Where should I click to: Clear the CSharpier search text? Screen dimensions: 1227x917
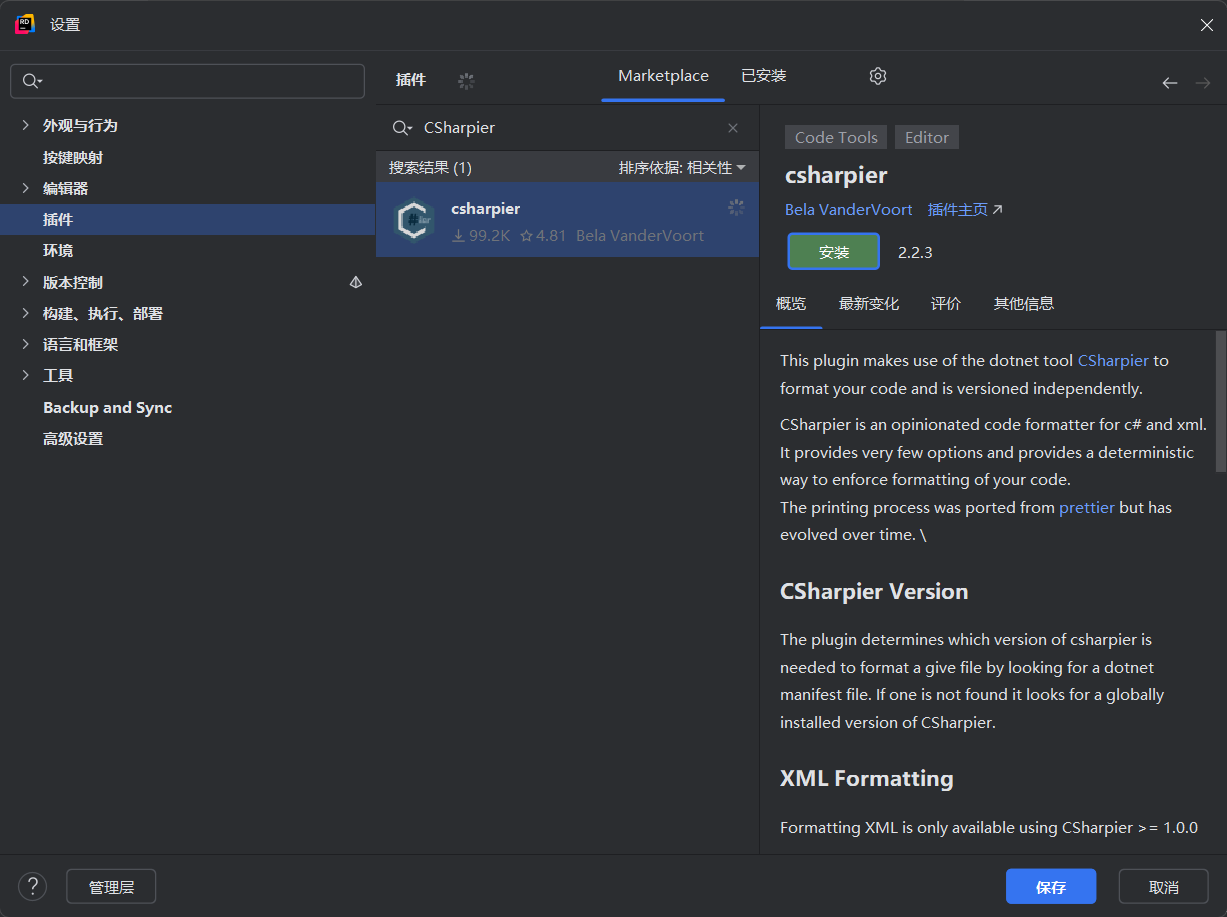[x=733, y=128]
